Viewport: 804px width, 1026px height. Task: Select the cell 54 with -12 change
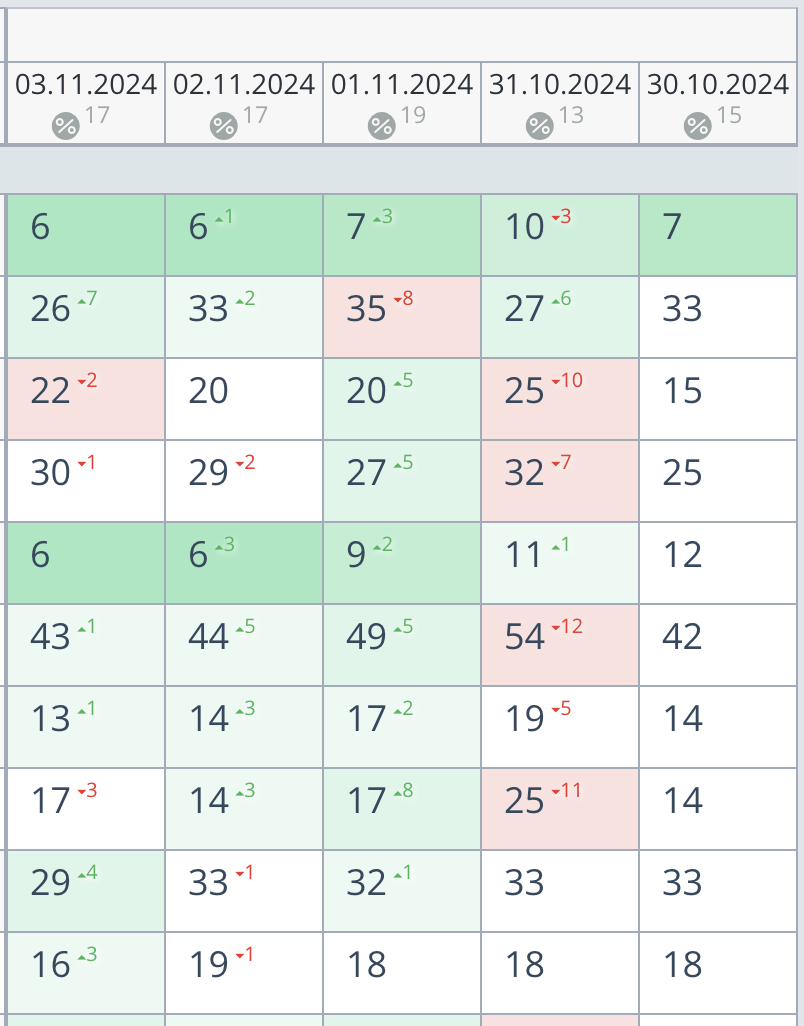[x=560, y=645]
